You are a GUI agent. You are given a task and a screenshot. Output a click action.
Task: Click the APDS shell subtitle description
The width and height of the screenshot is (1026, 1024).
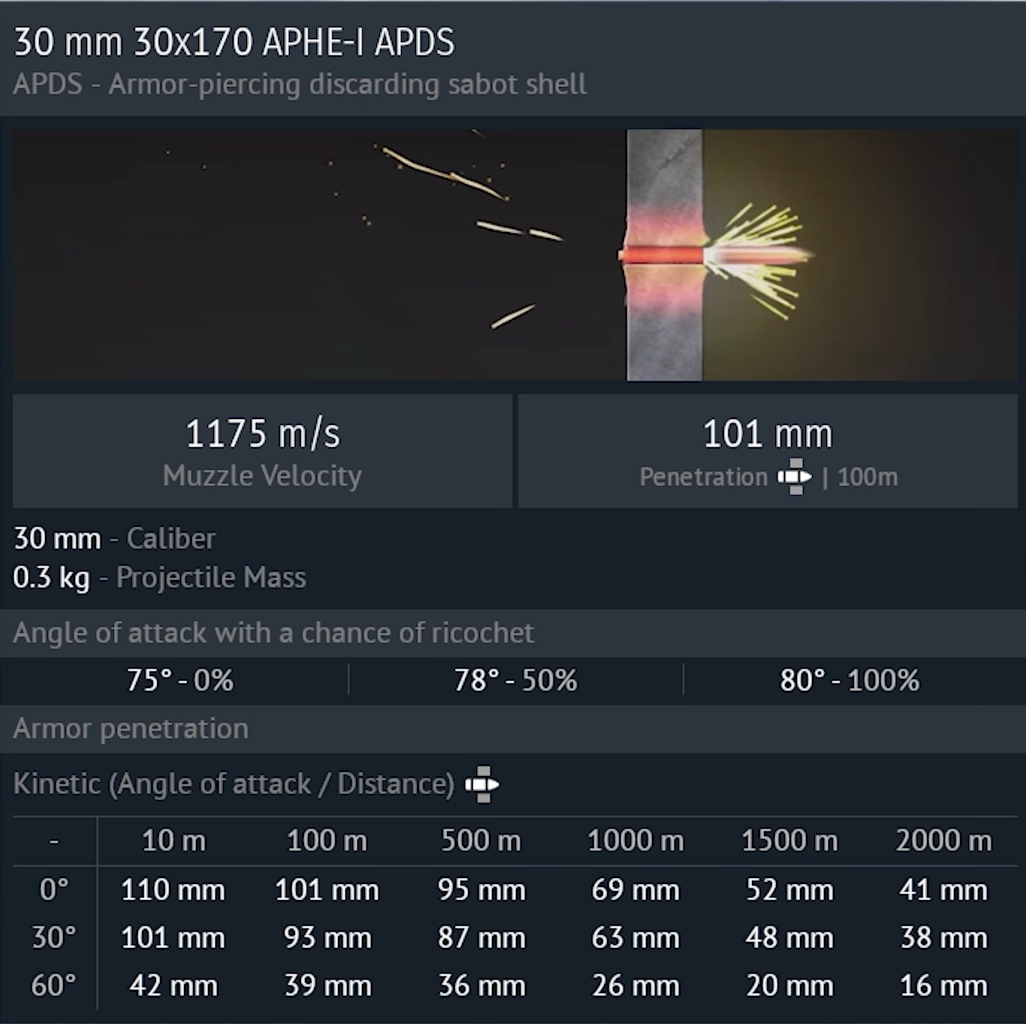point(299,83)
